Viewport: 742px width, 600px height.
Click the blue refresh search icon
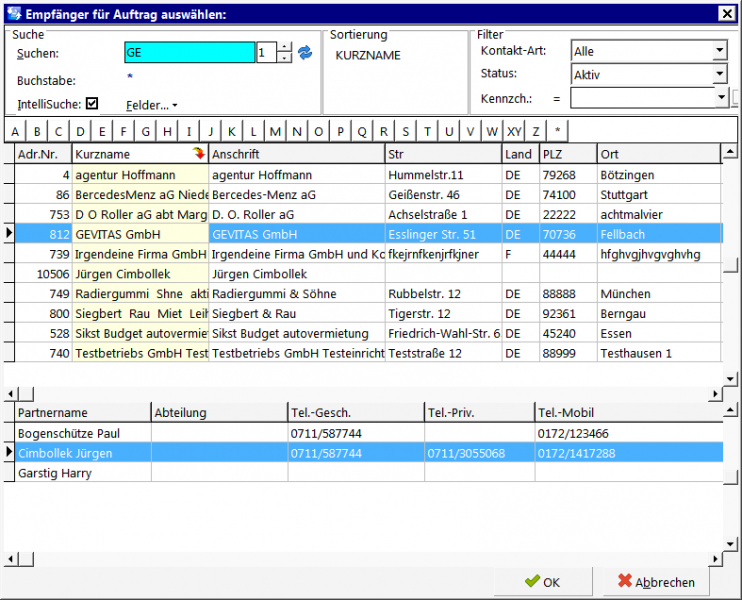tap(305, 53)
